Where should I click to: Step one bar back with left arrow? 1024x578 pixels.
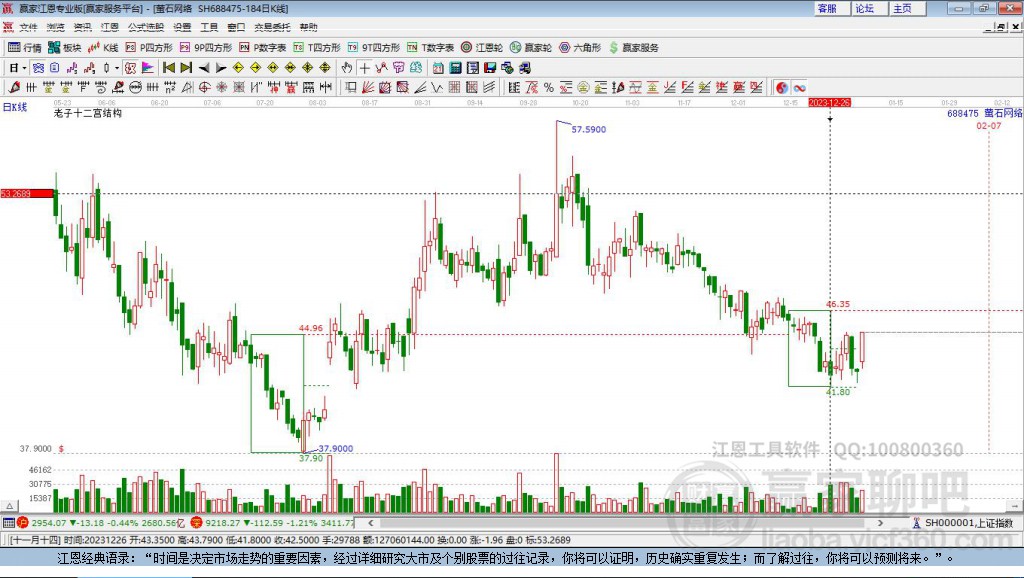pyautogui.click(x=204, y=67)
